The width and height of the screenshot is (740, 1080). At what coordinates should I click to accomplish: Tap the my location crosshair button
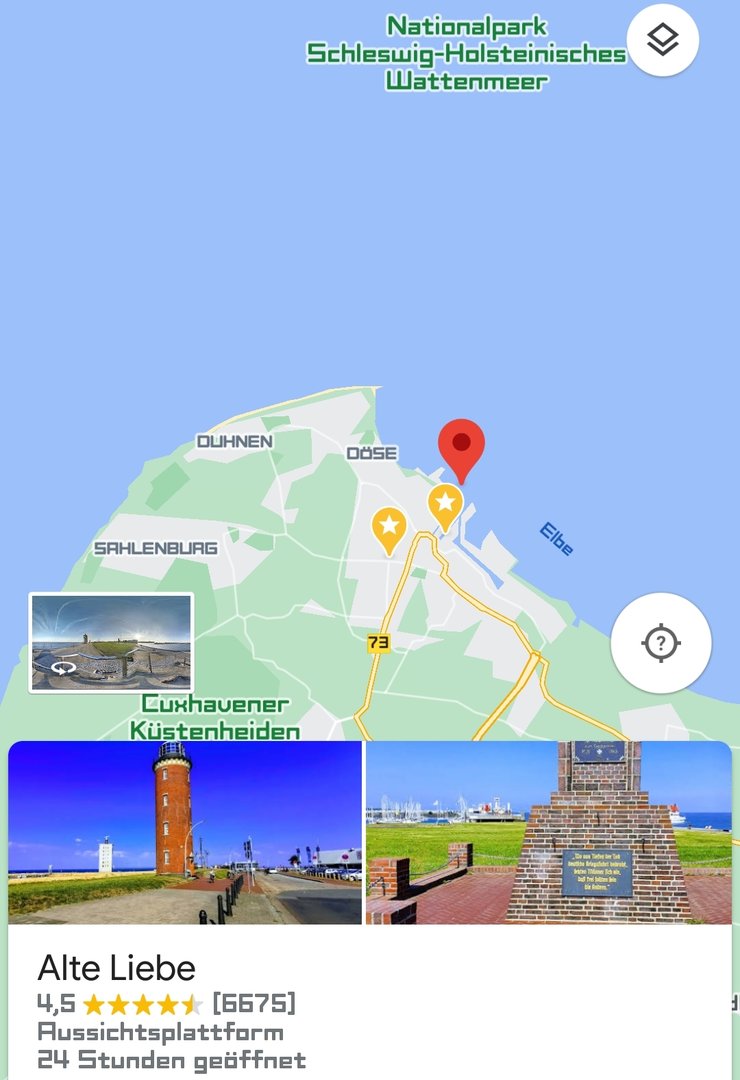tap(661, 643)
